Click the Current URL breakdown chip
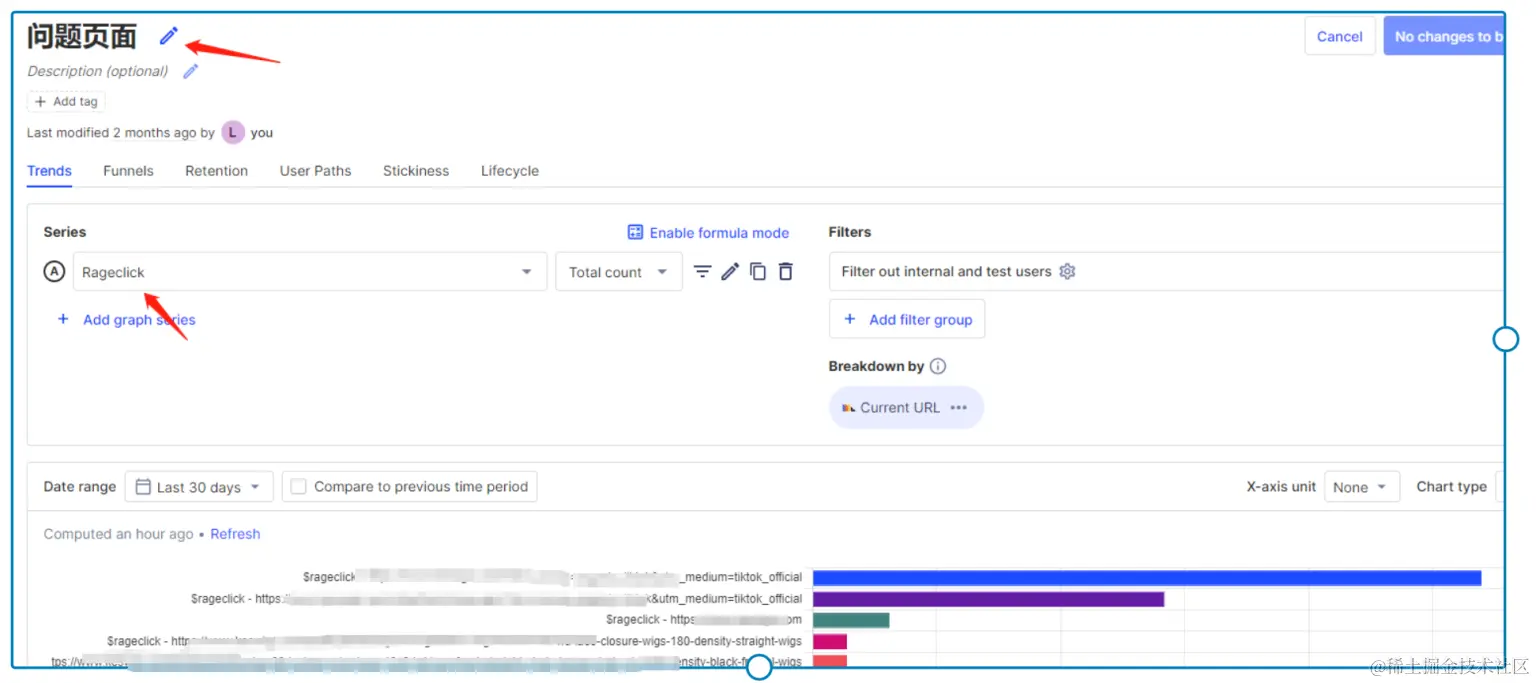Viewport: 1536px width, 683px height. coord(906,407)
